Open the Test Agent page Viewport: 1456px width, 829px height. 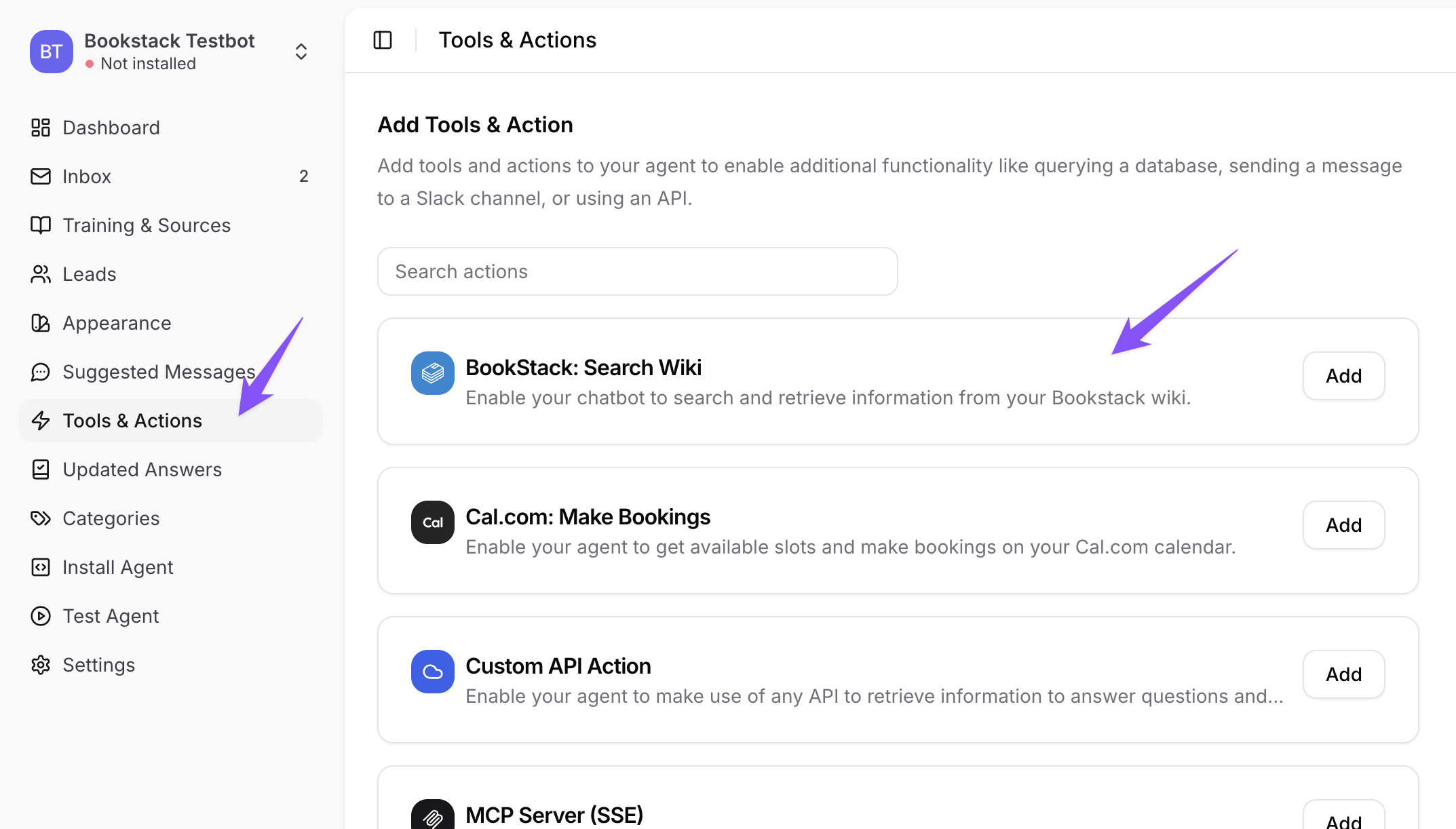pos(111,616)
